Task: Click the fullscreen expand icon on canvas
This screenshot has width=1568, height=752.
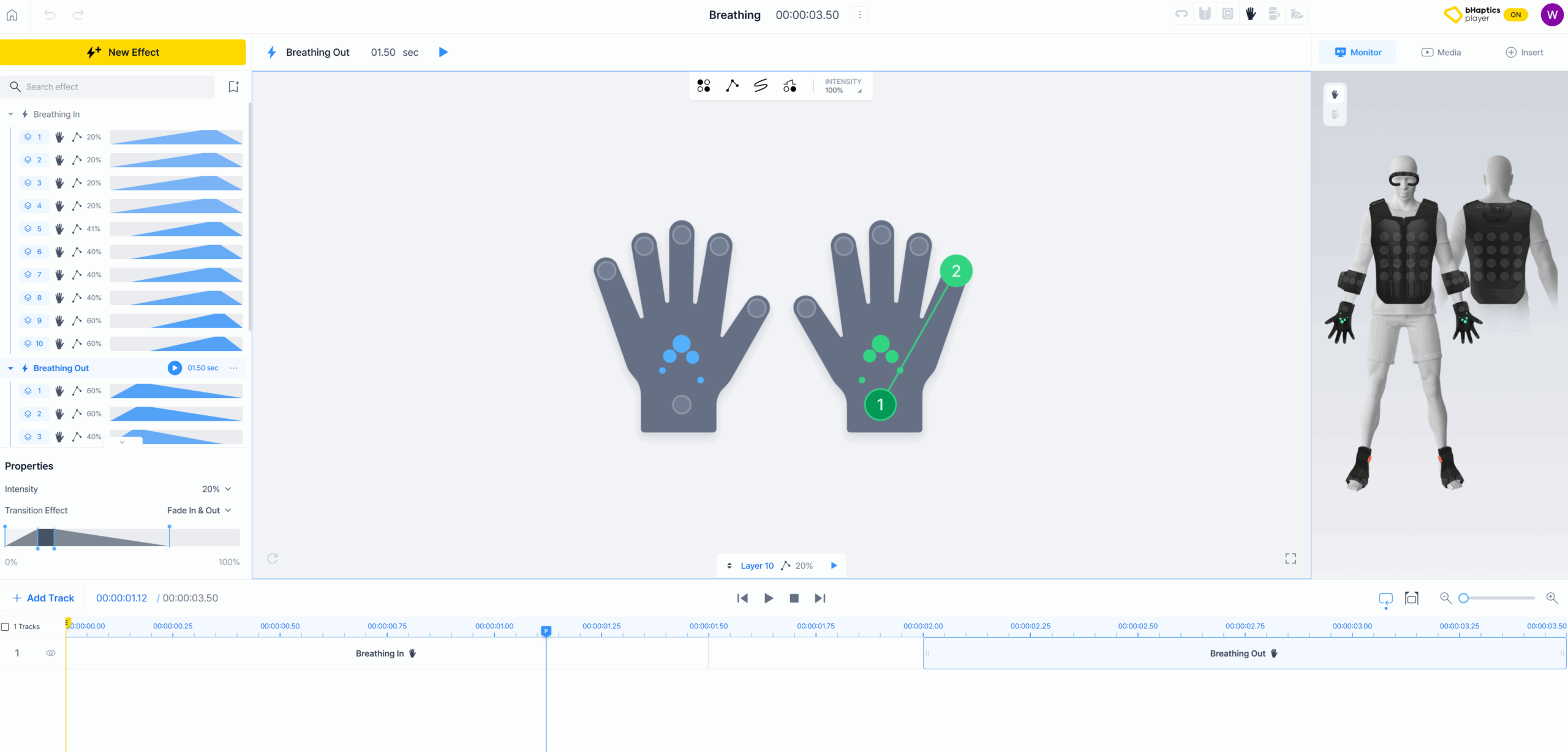Action: [1291, 558]
